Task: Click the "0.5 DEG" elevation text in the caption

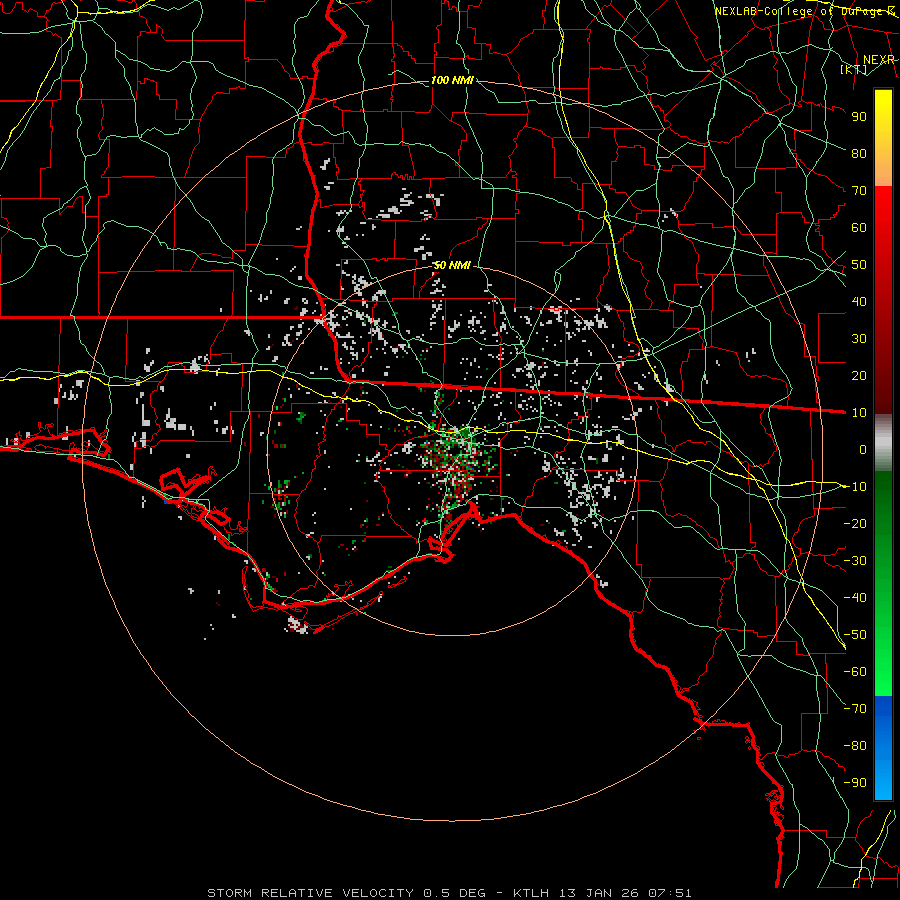Action: coord(455,893)
